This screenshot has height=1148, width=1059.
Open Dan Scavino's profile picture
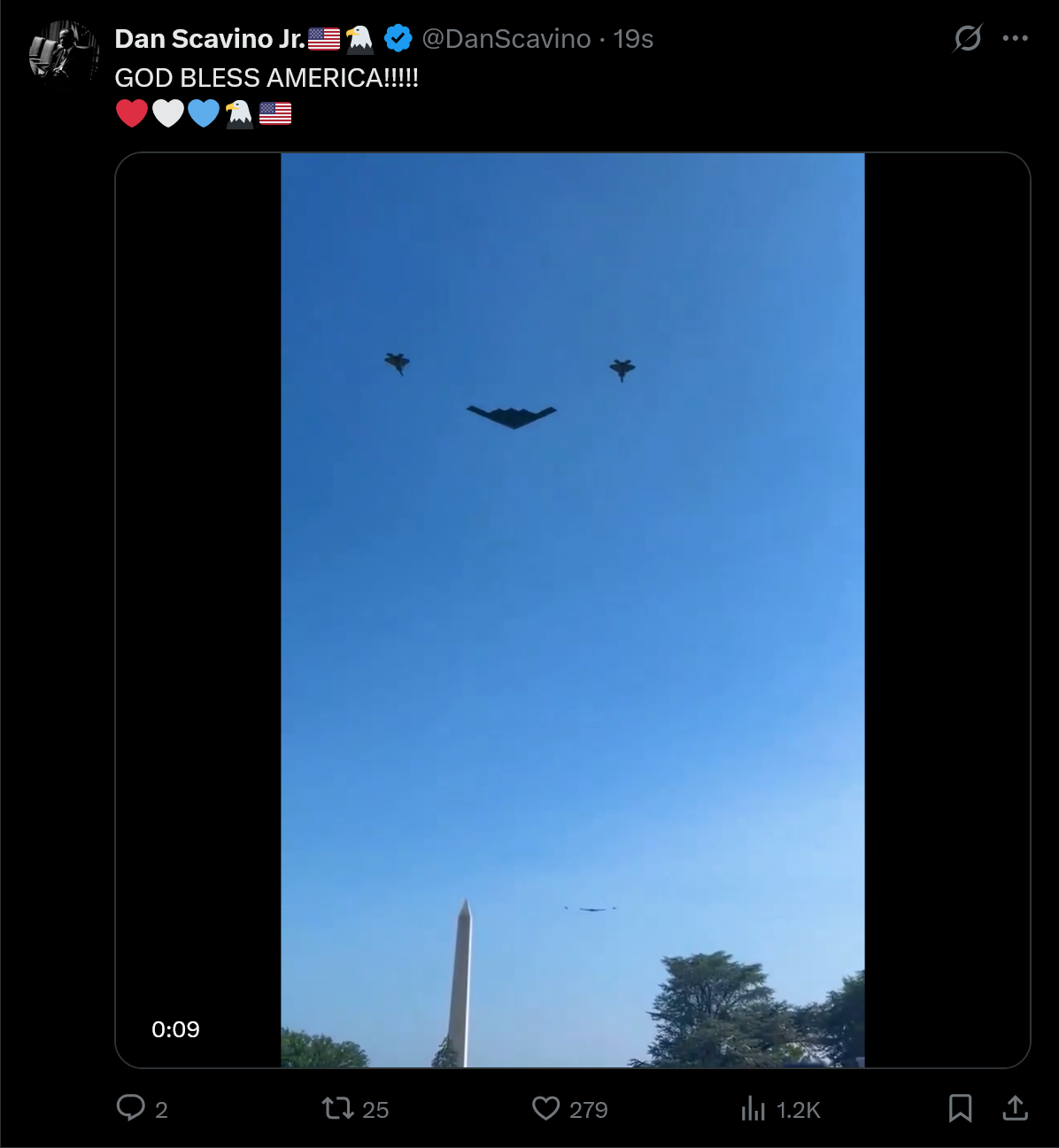point(63,54)
